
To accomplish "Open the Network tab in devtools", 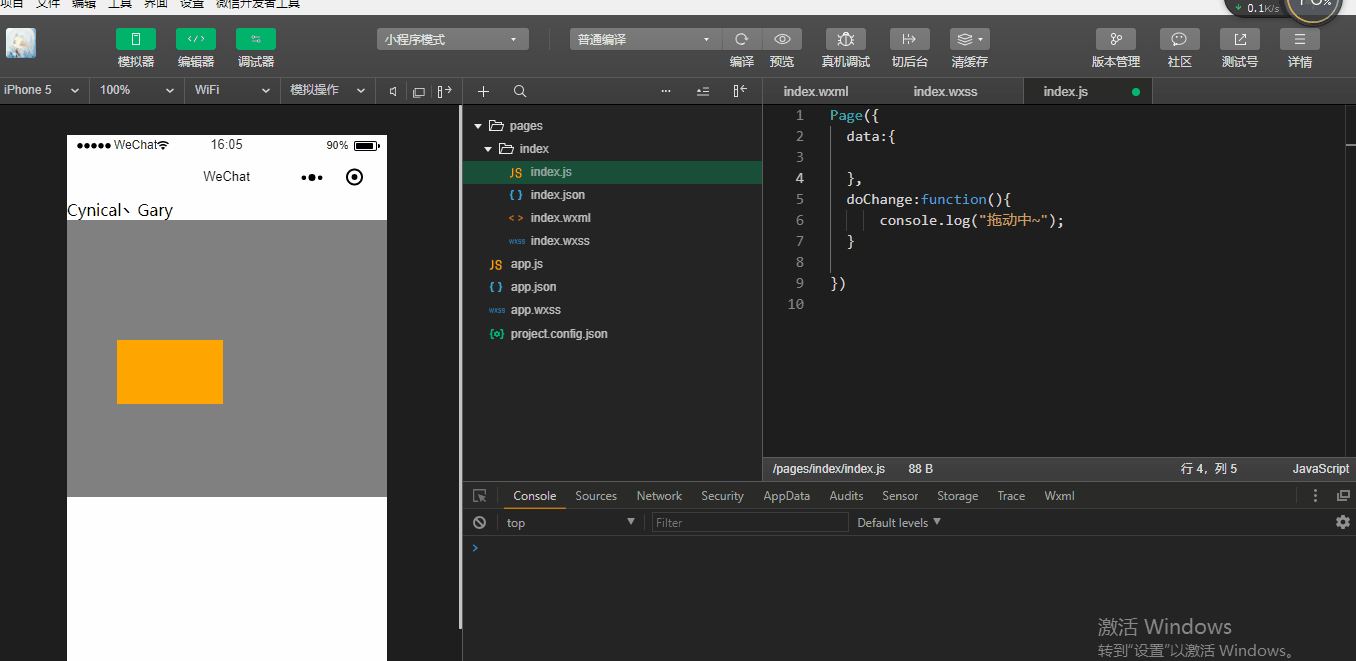I will tap(659, 496).
